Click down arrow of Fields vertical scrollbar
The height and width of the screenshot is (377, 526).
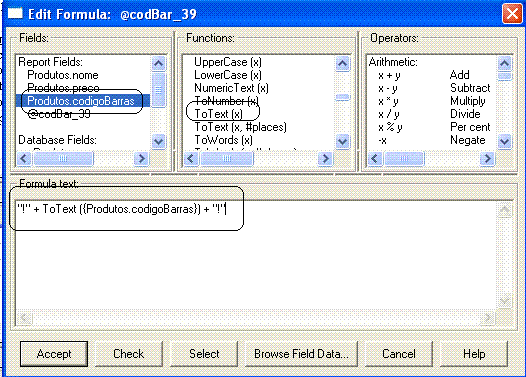click(158, 141)
